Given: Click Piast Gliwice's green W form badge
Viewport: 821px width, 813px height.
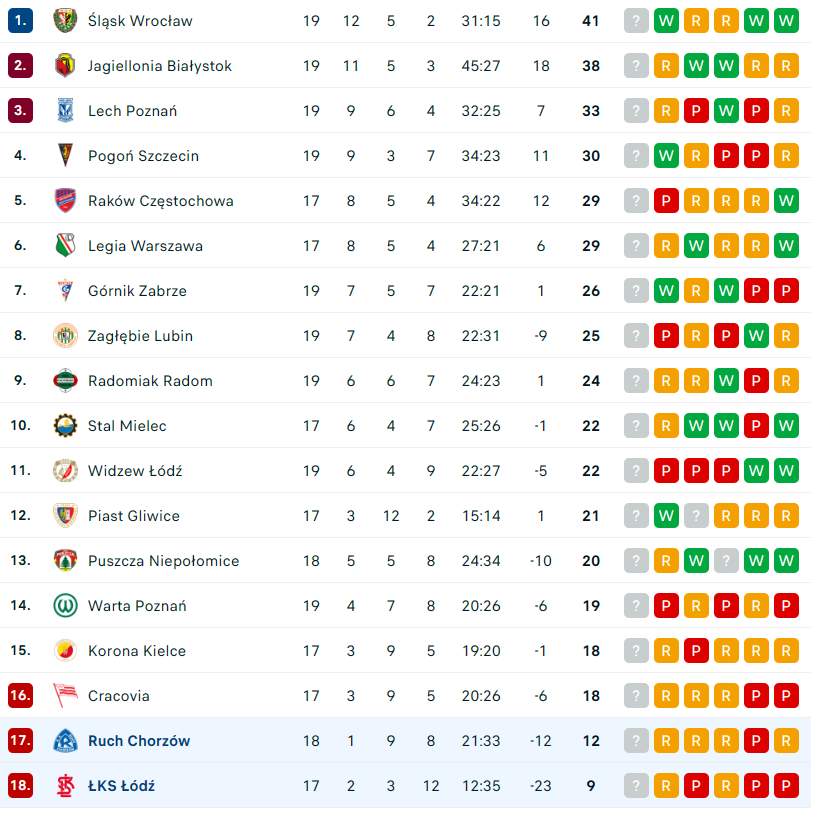Looking at the screenshot, I should 666,515.
